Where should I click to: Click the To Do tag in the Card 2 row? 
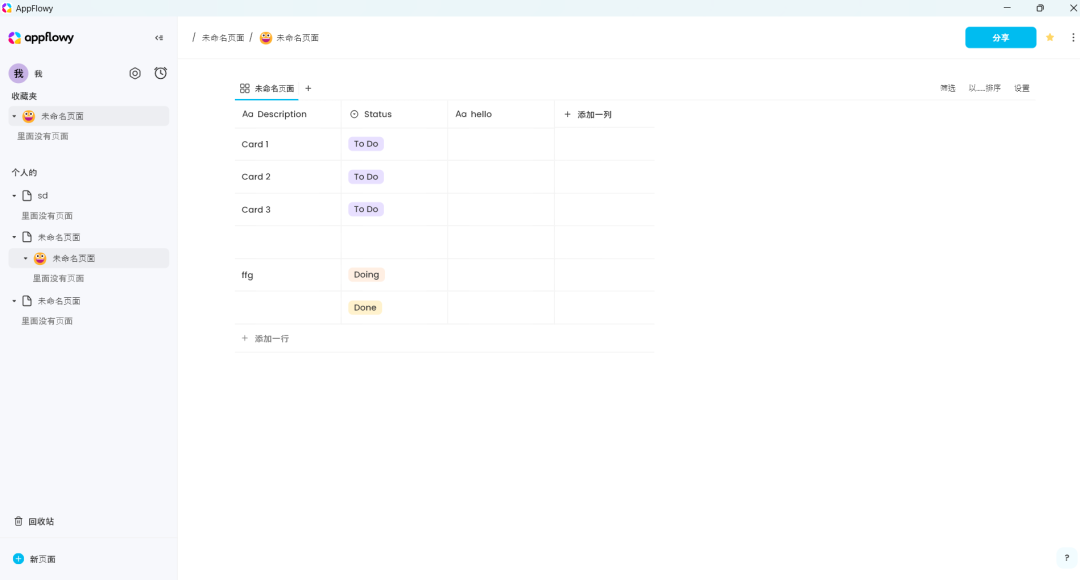point(366,177)
